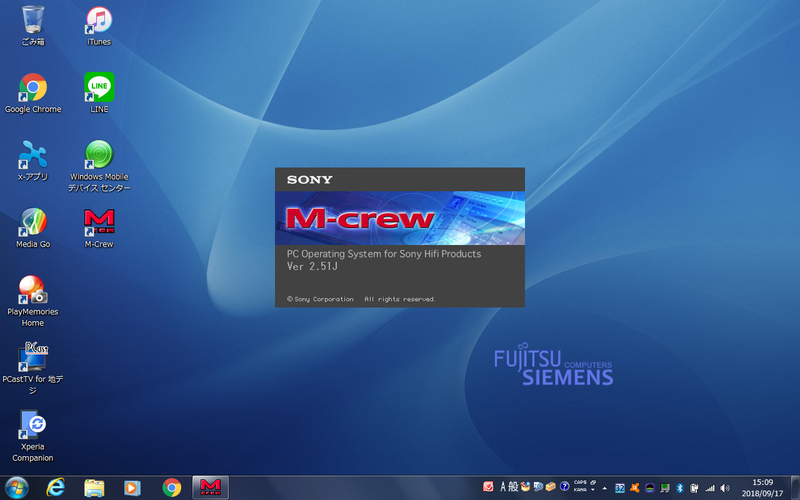Switch to M-crew taskbar button

tap(210, 487)
